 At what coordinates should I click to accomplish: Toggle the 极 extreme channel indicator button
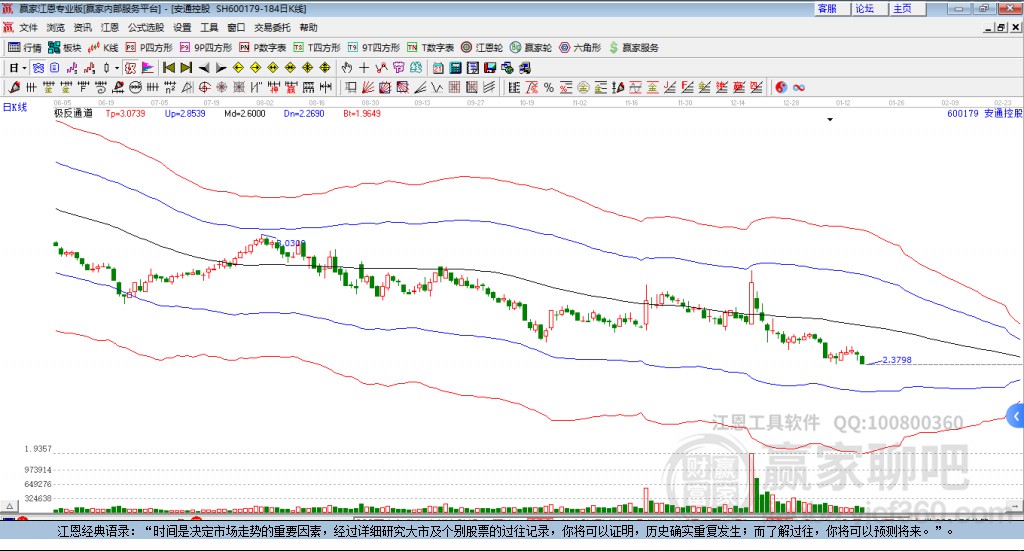(x=130, y=67)
